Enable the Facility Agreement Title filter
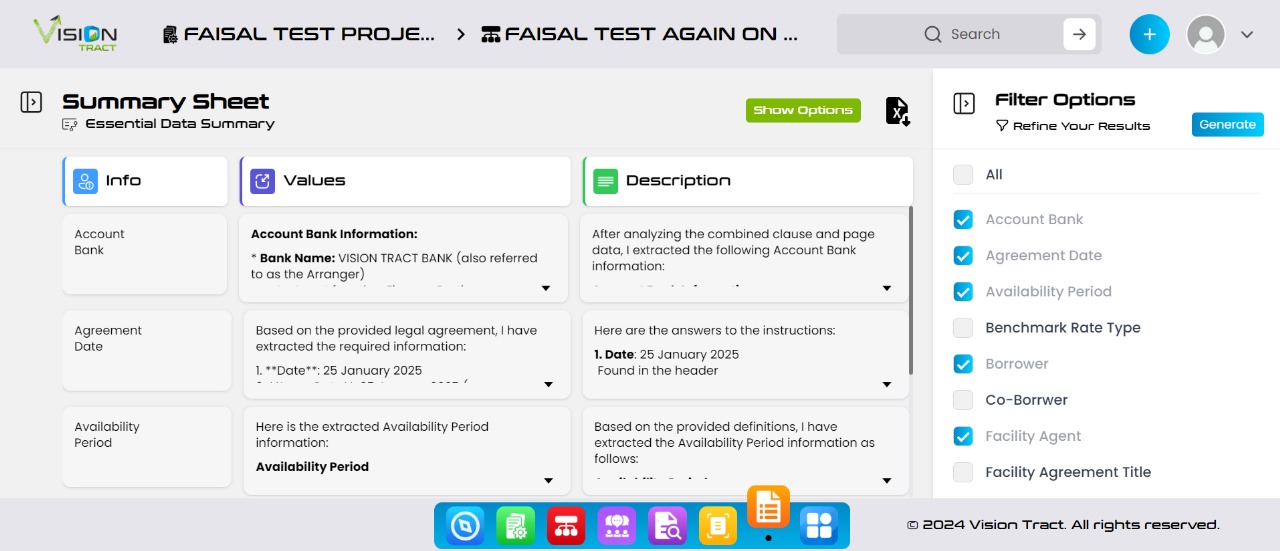 (x=963, y=472)
